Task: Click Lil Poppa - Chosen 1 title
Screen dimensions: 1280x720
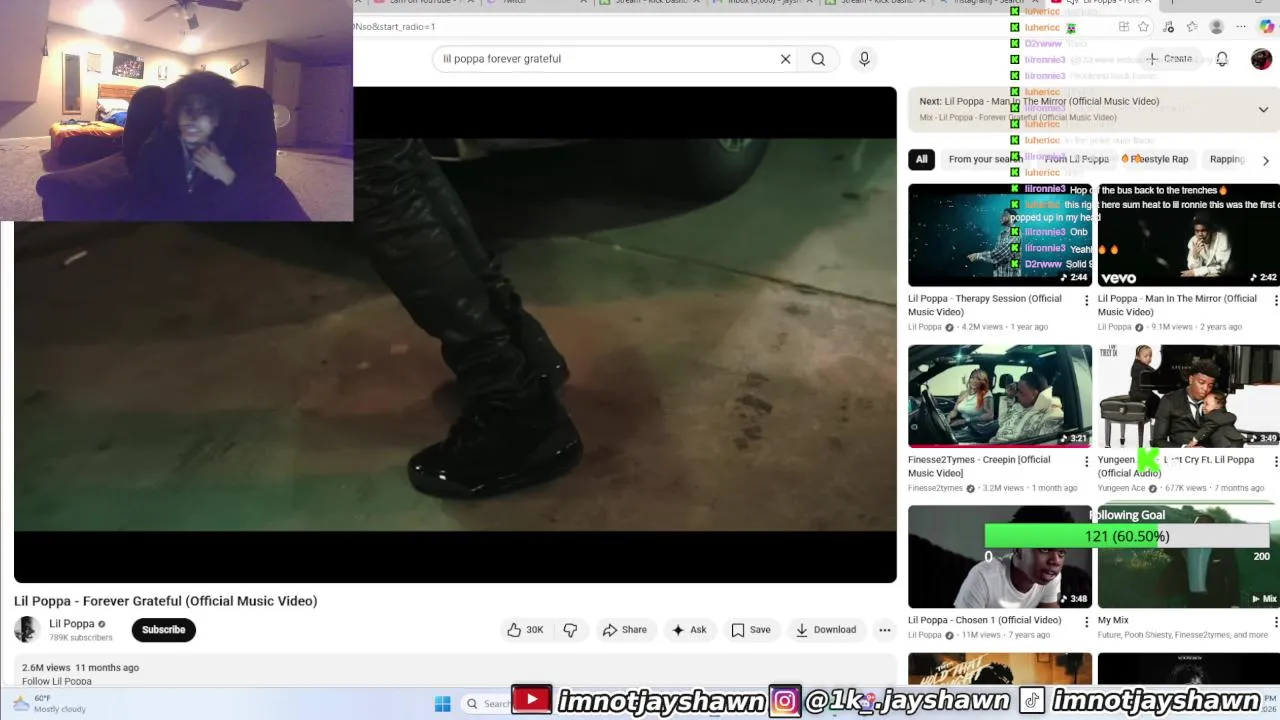Action: click(984, 620)
